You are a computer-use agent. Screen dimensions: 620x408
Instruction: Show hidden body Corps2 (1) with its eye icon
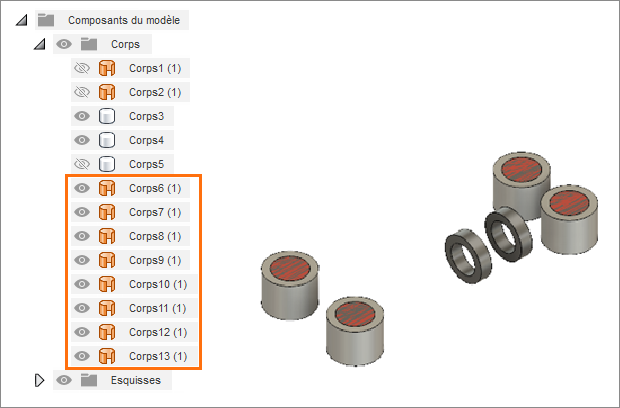pos(82,92)
